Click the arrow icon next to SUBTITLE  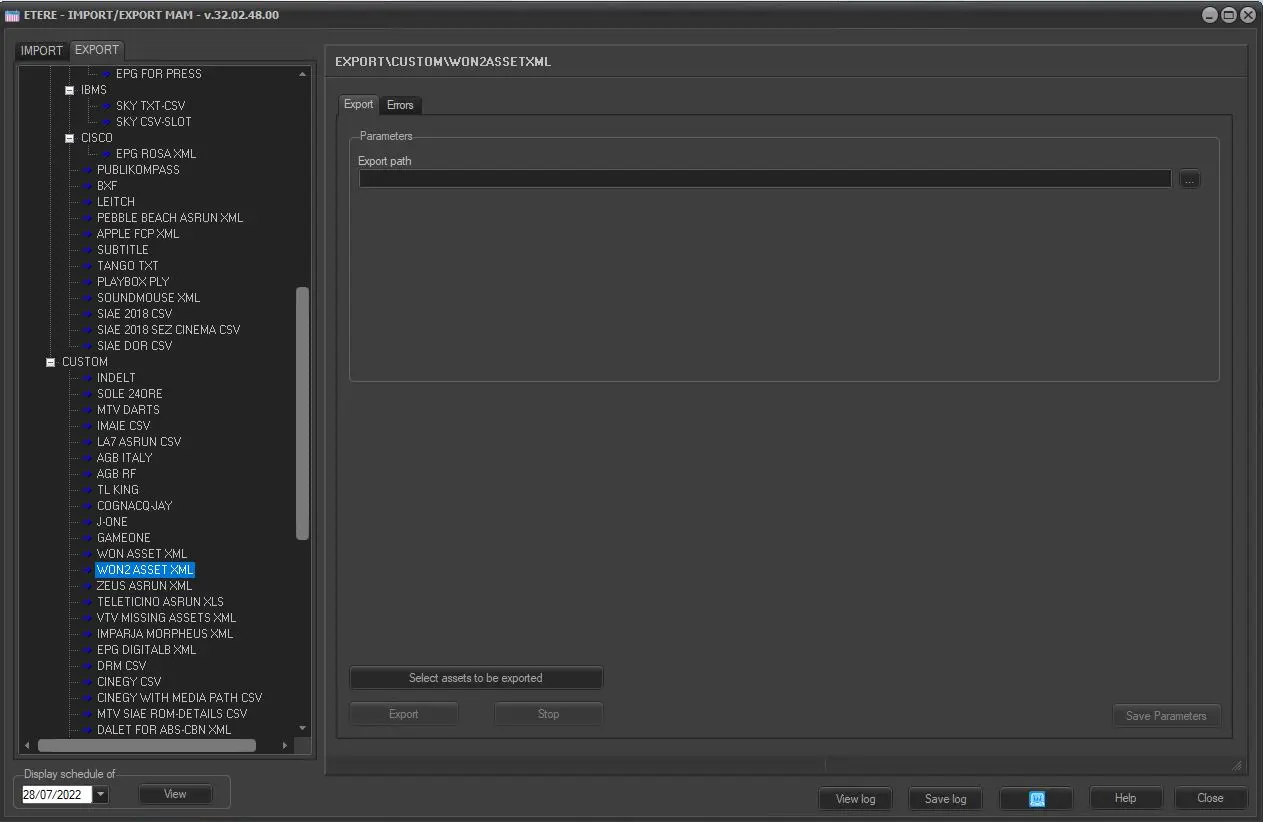coord(88,250)
